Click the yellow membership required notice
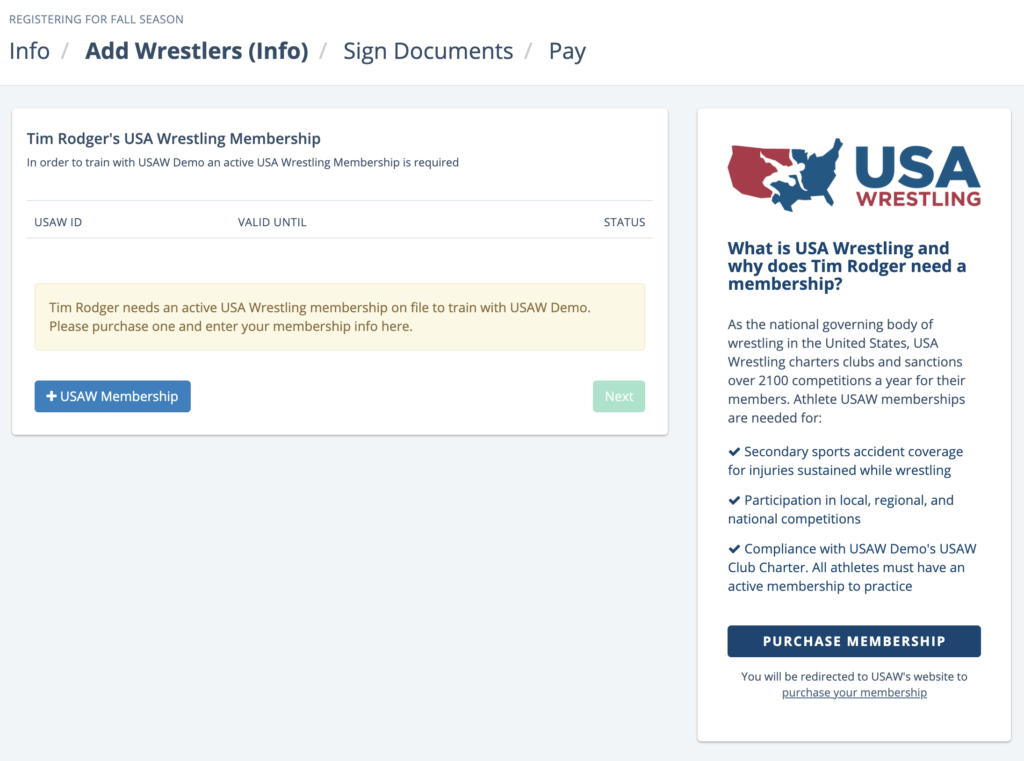Viewport: 1024px width, 761px height. [340, 317]
